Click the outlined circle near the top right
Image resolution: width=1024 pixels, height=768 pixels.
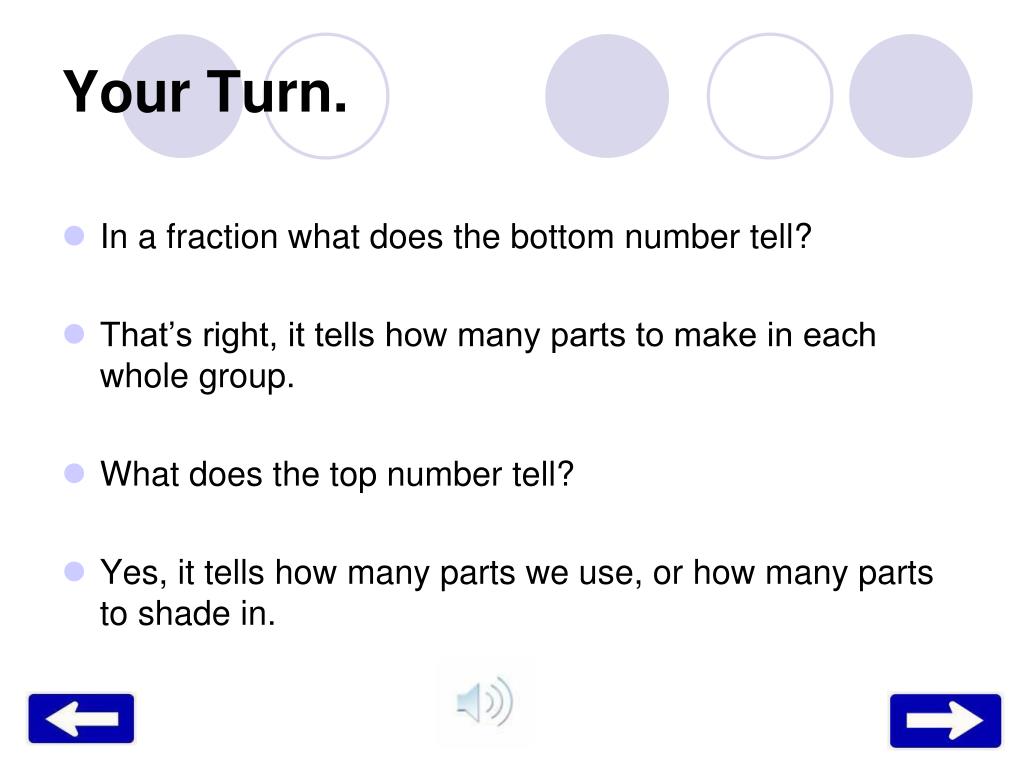click(770, 96)
